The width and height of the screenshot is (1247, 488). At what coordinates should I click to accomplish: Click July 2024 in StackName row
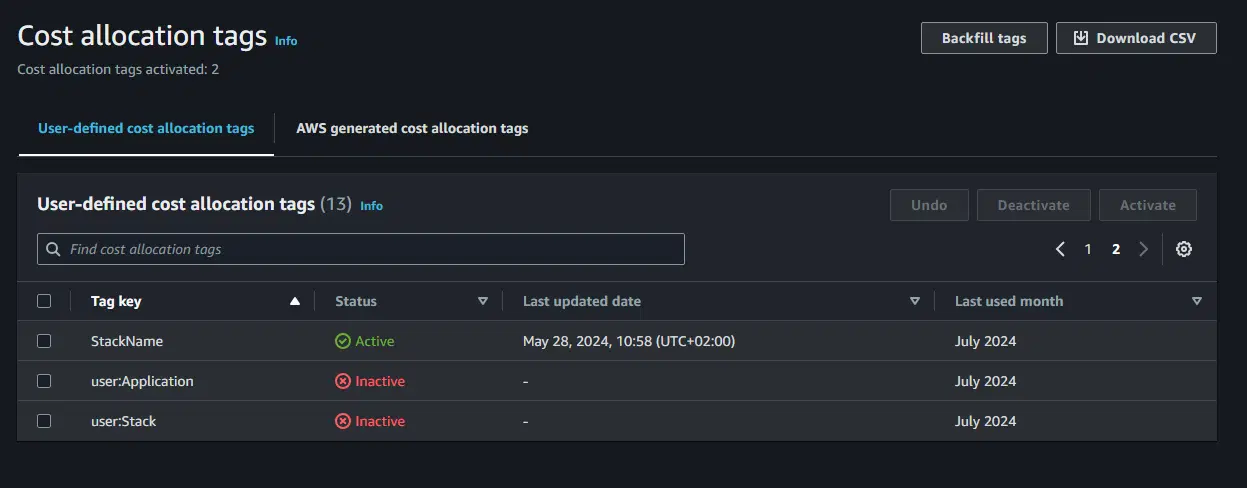tap(985, 341)
